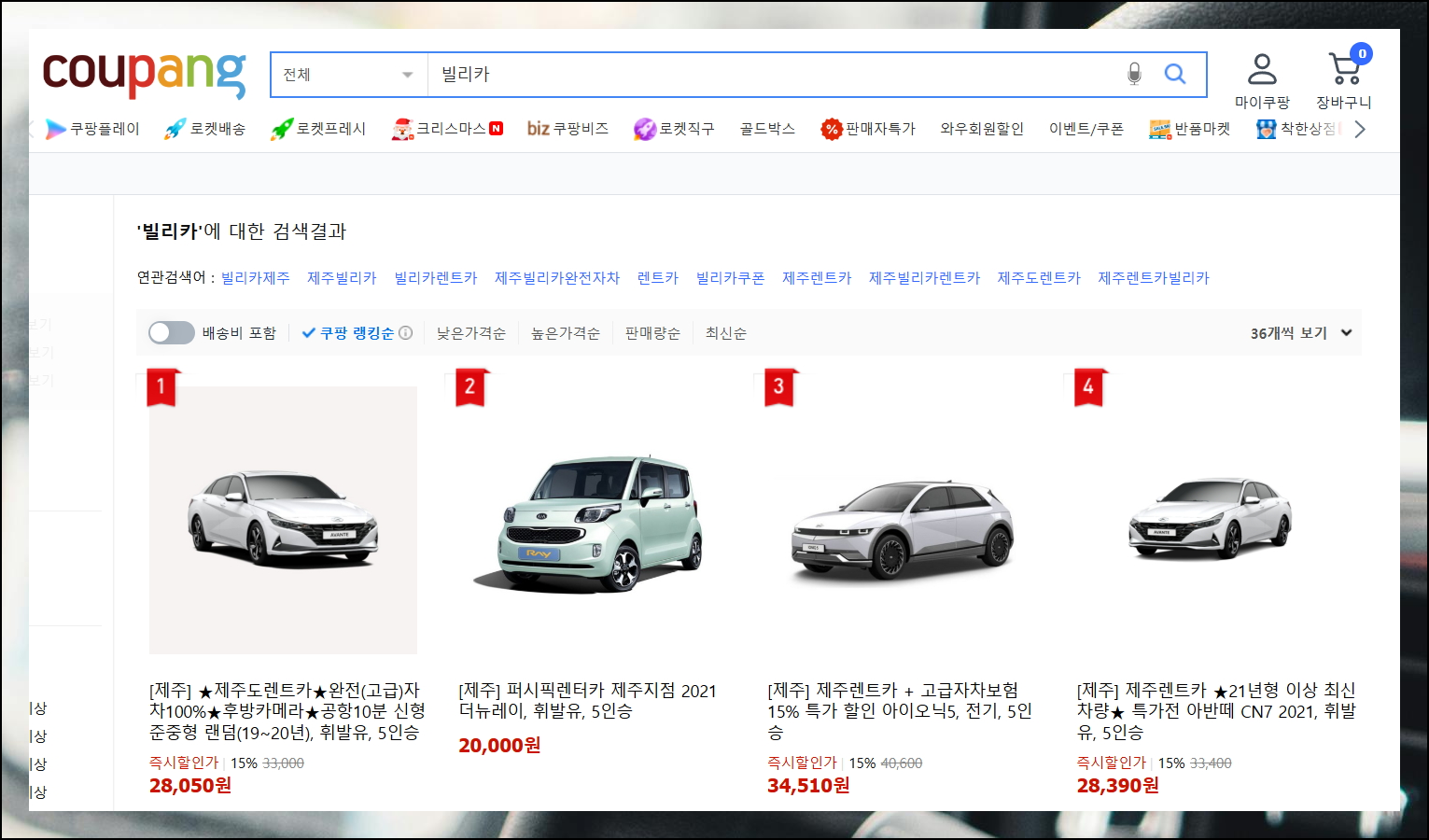Open the 장바구니 cart icon

point(1345,68)
